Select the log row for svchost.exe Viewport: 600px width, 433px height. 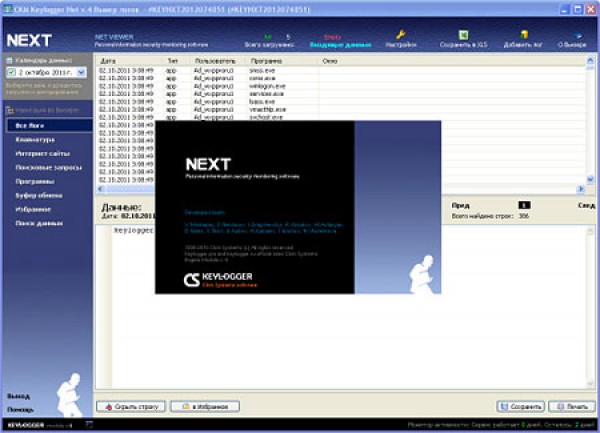[x=341, y=117]
